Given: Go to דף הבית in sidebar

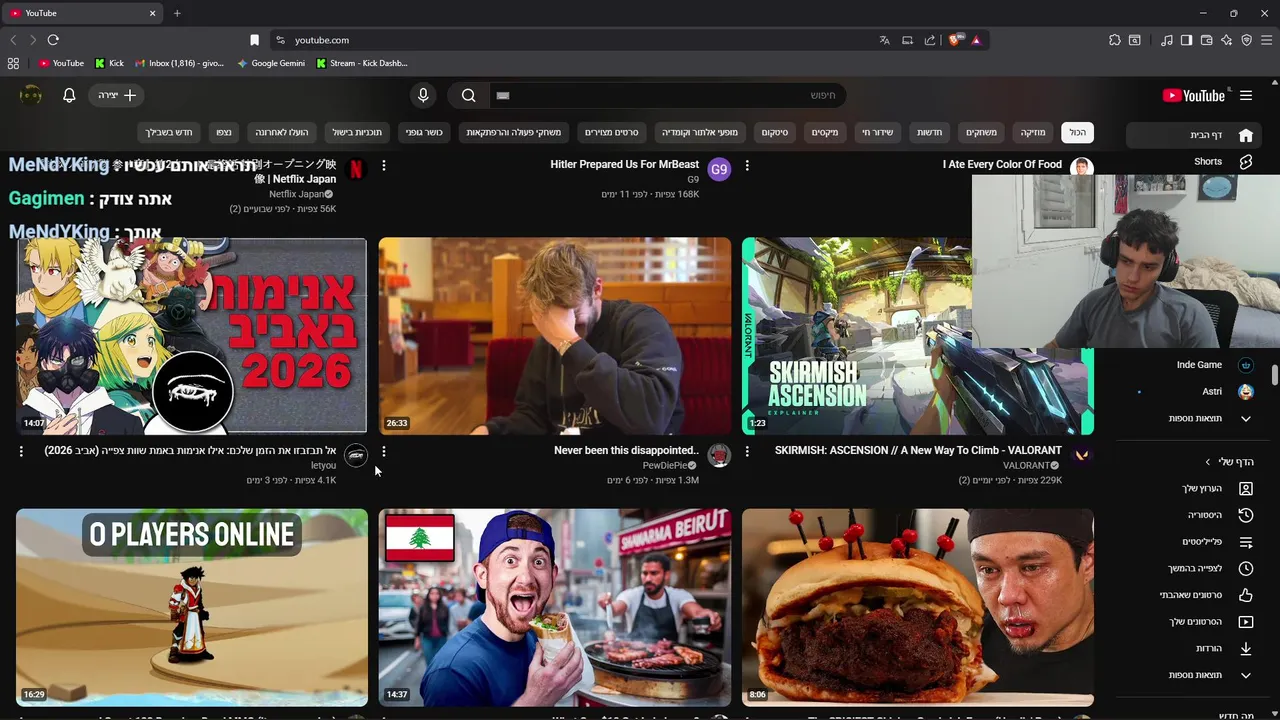Looking at the screenshot, I should (x=1195, y=135).
